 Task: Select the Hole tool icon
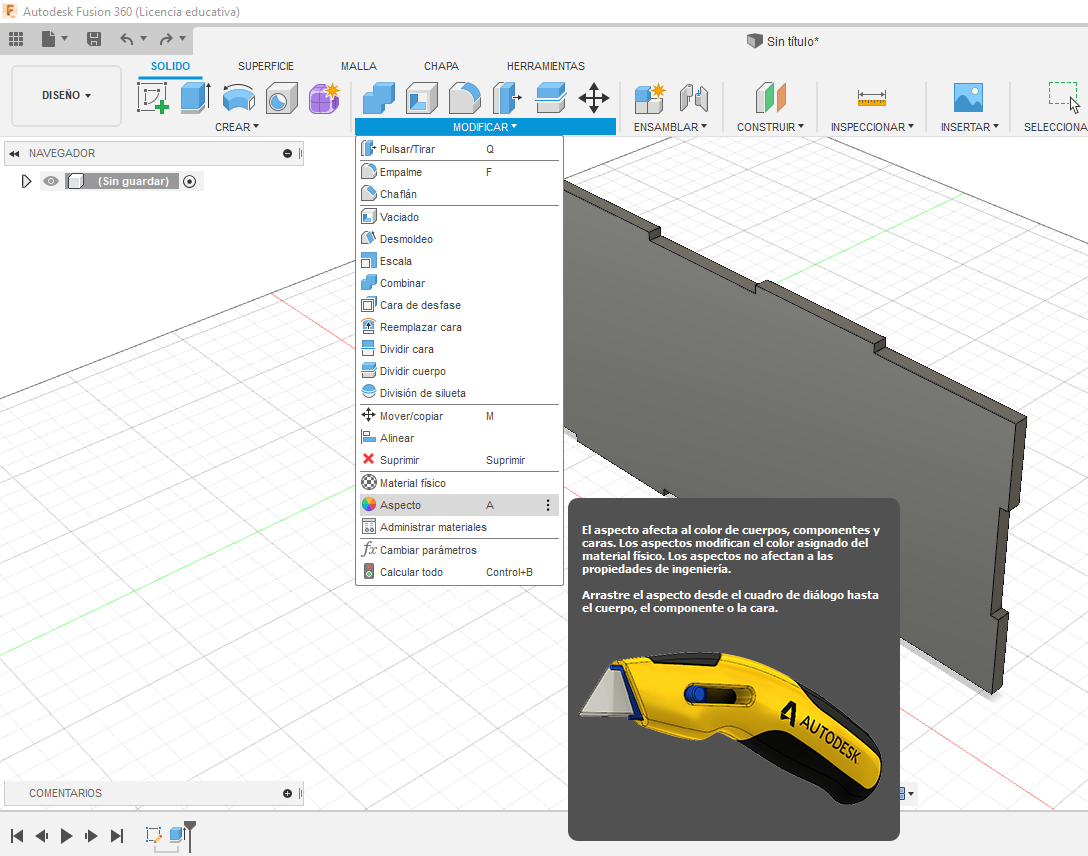click(x=282, y=97)
